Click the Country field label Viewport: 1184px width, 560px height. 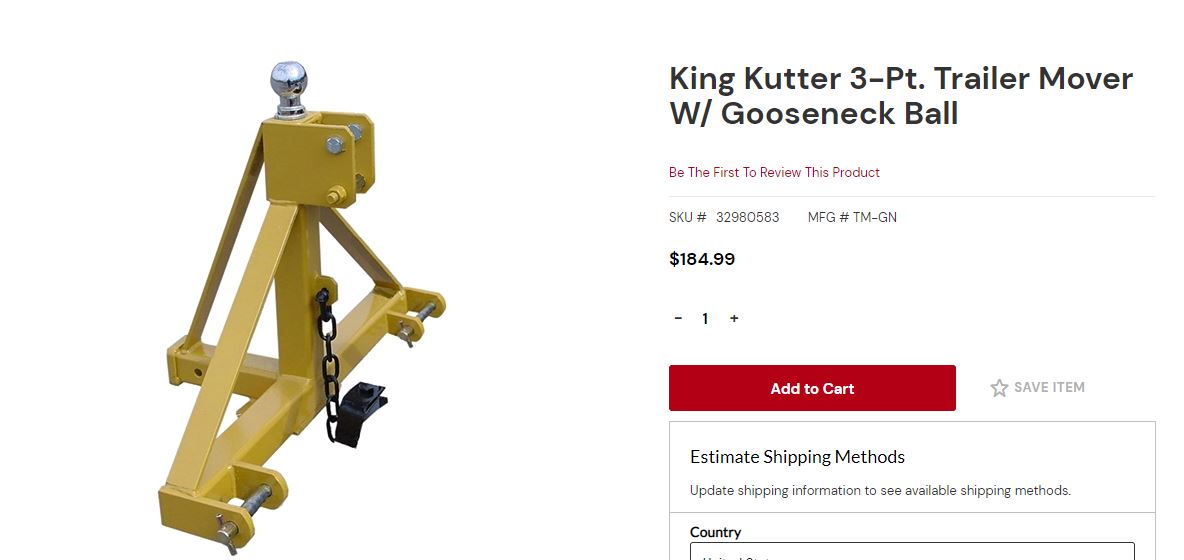tap(715, 532)
